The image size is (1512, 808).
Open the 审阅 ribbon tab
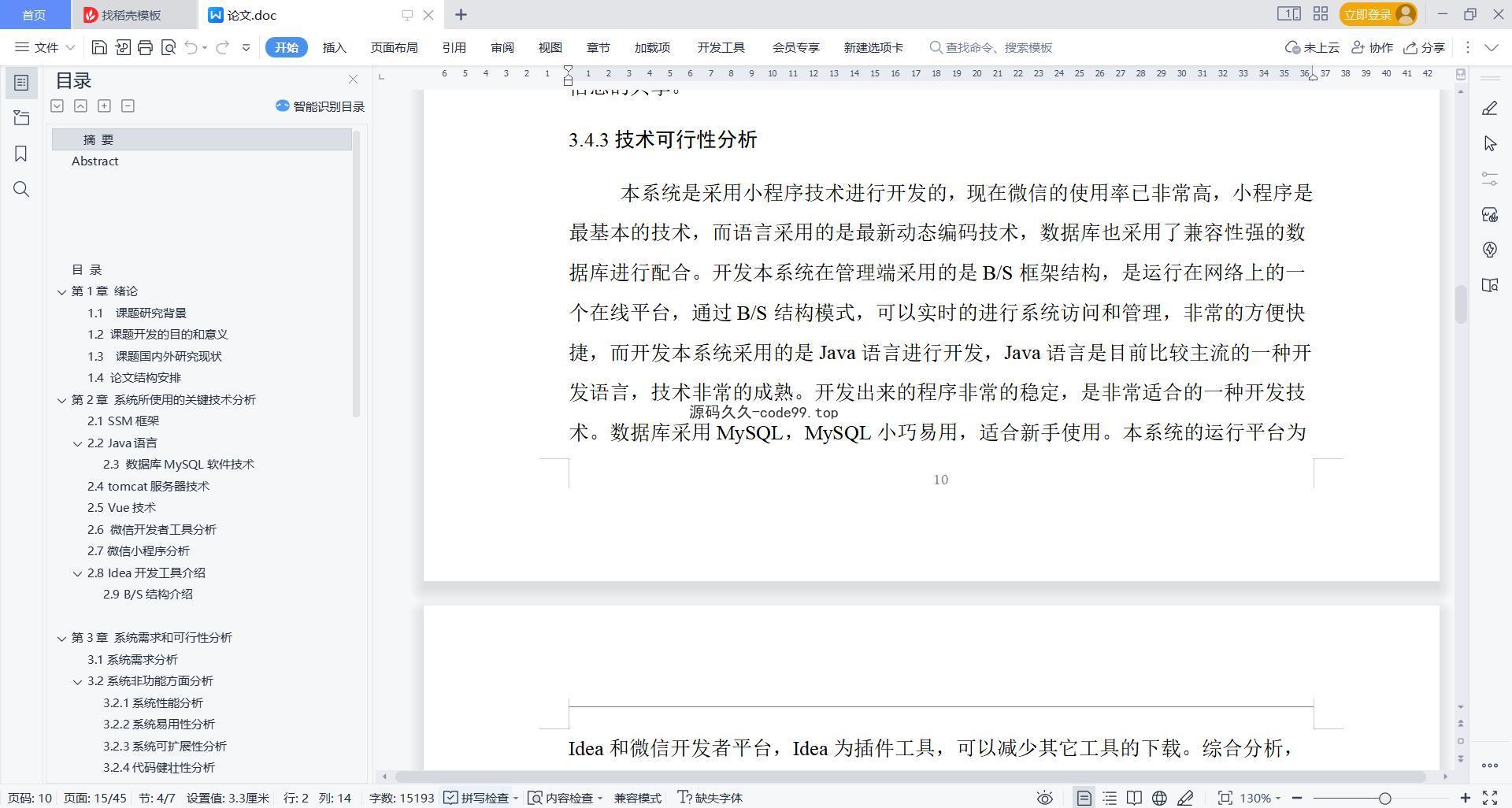tap(502, 47)
